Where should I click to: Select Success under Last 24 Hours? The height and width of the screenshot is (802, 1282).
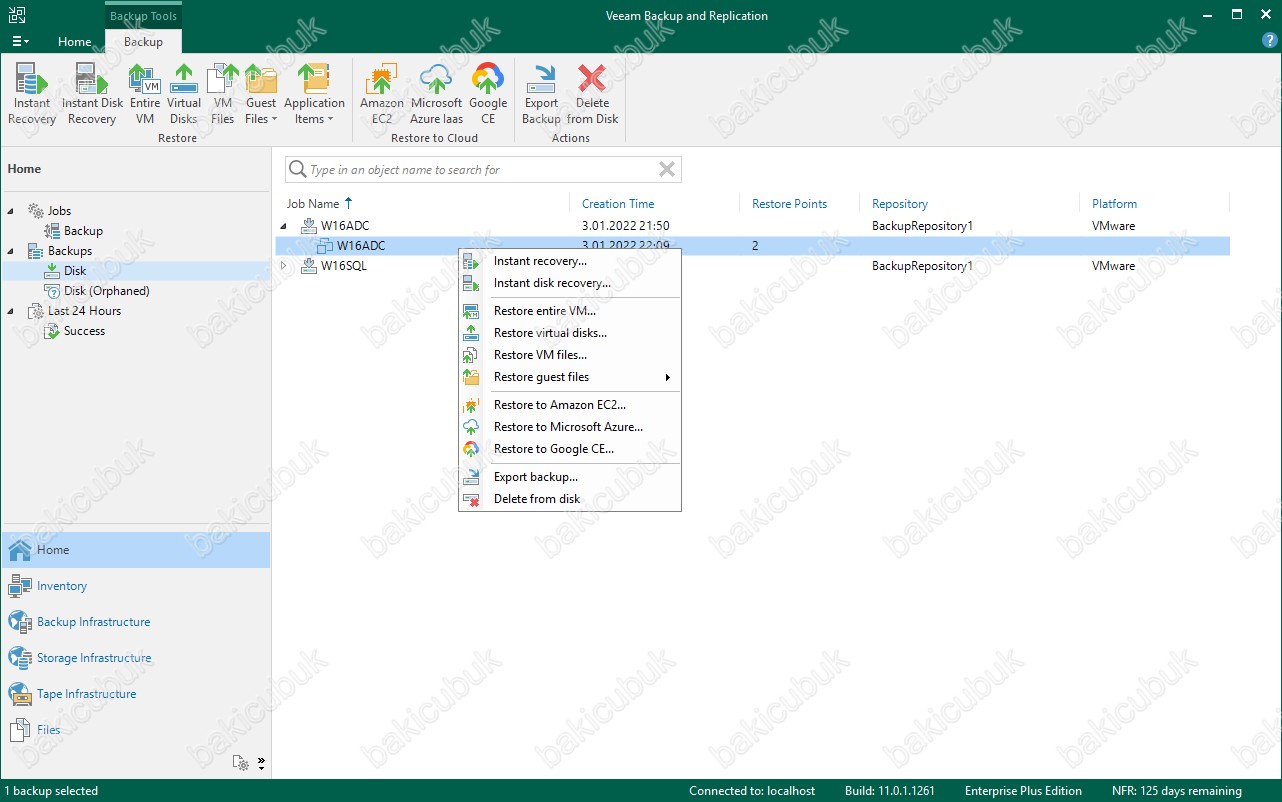point(84,331)
